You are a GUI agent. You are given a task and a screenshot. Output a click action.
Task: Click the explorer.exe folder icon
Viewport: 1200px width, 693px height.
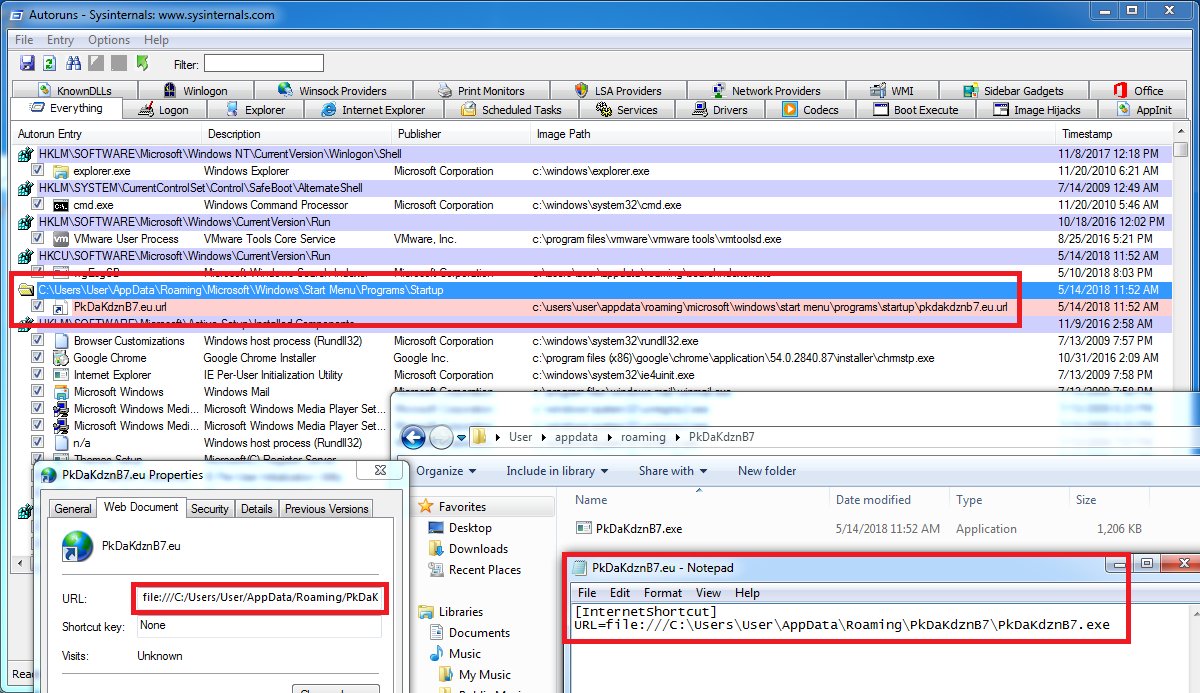(x=61, y=171)
